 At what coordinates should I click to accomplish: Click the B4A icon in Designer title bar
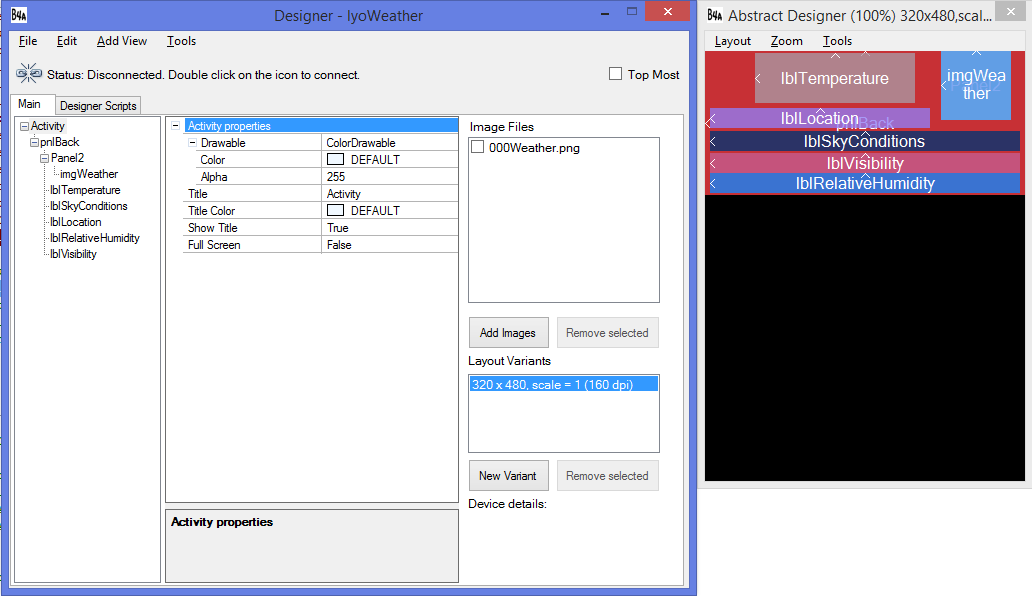click(19, 15)
